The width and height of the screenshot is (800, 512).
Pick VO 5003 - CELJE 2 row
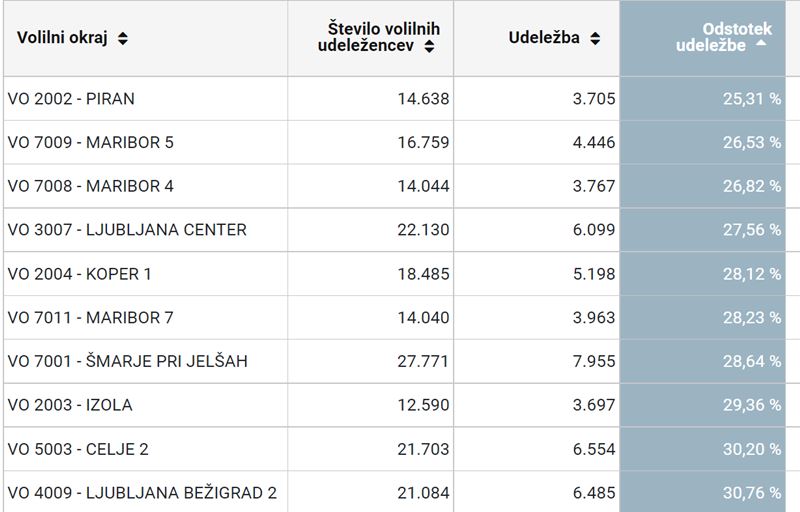(78, 449)
